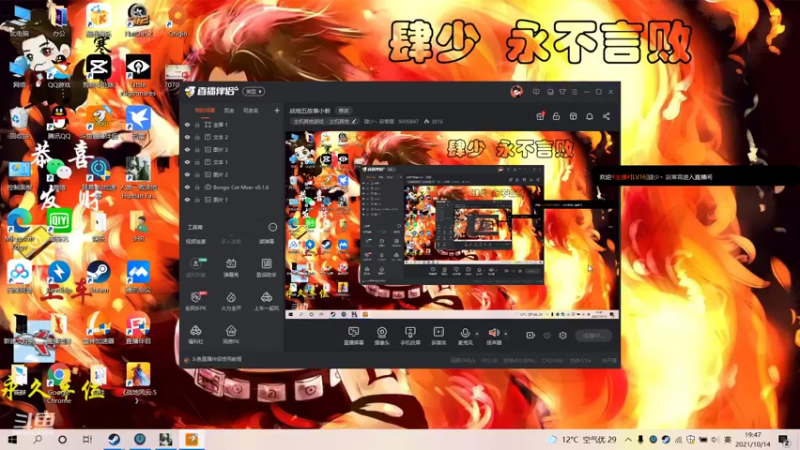Click the start streaming button at bottom right
The width and height of the screenshot is (800, 450).
(594, 335)
